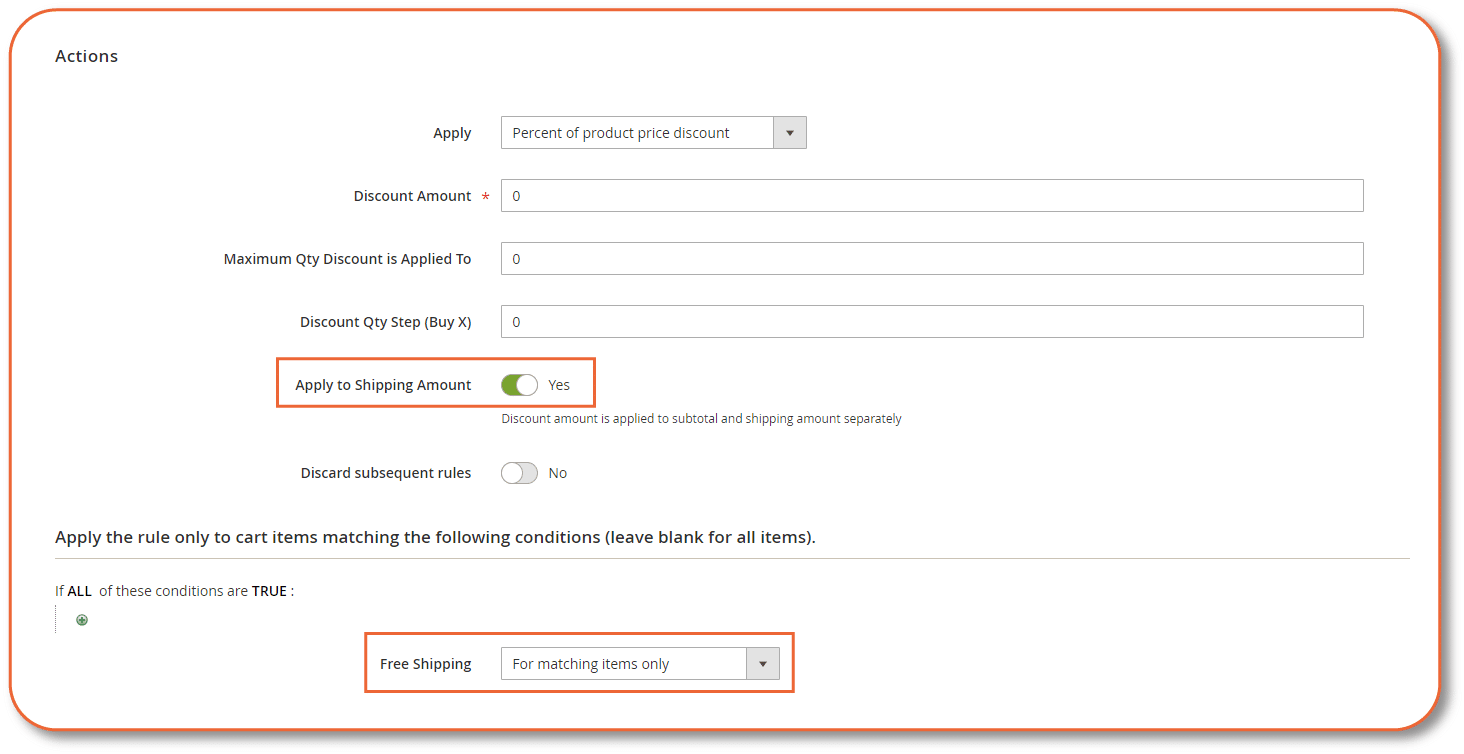
Task: Open the Apply discount type dropdown
Action: tap(653, 133)
